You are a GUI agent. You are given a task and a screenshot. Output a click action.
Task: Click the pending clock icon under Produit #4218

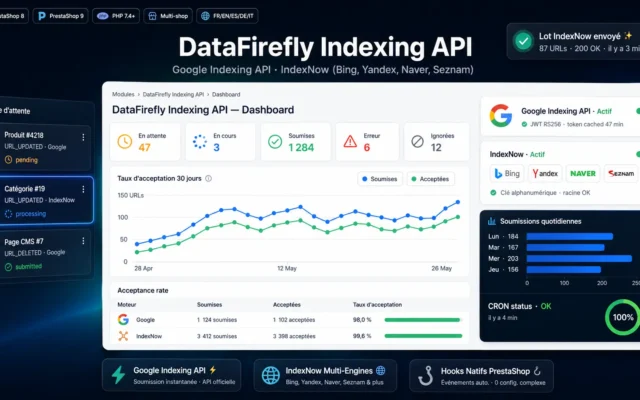pyautogui.click(x=8, y=160)
